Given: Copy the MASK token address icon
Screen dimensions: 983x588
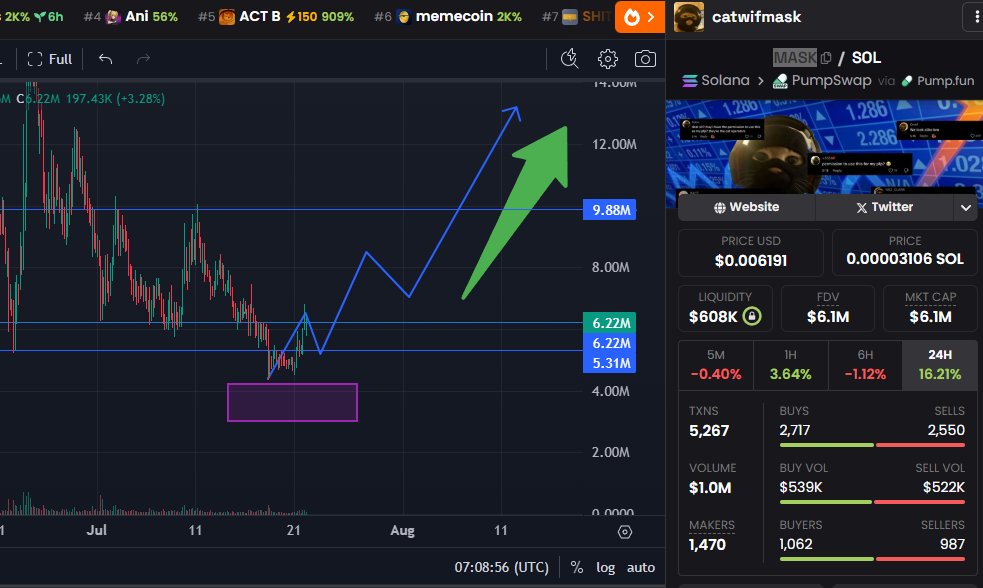Looking at the screenshot, I should (x=826, y=58).
